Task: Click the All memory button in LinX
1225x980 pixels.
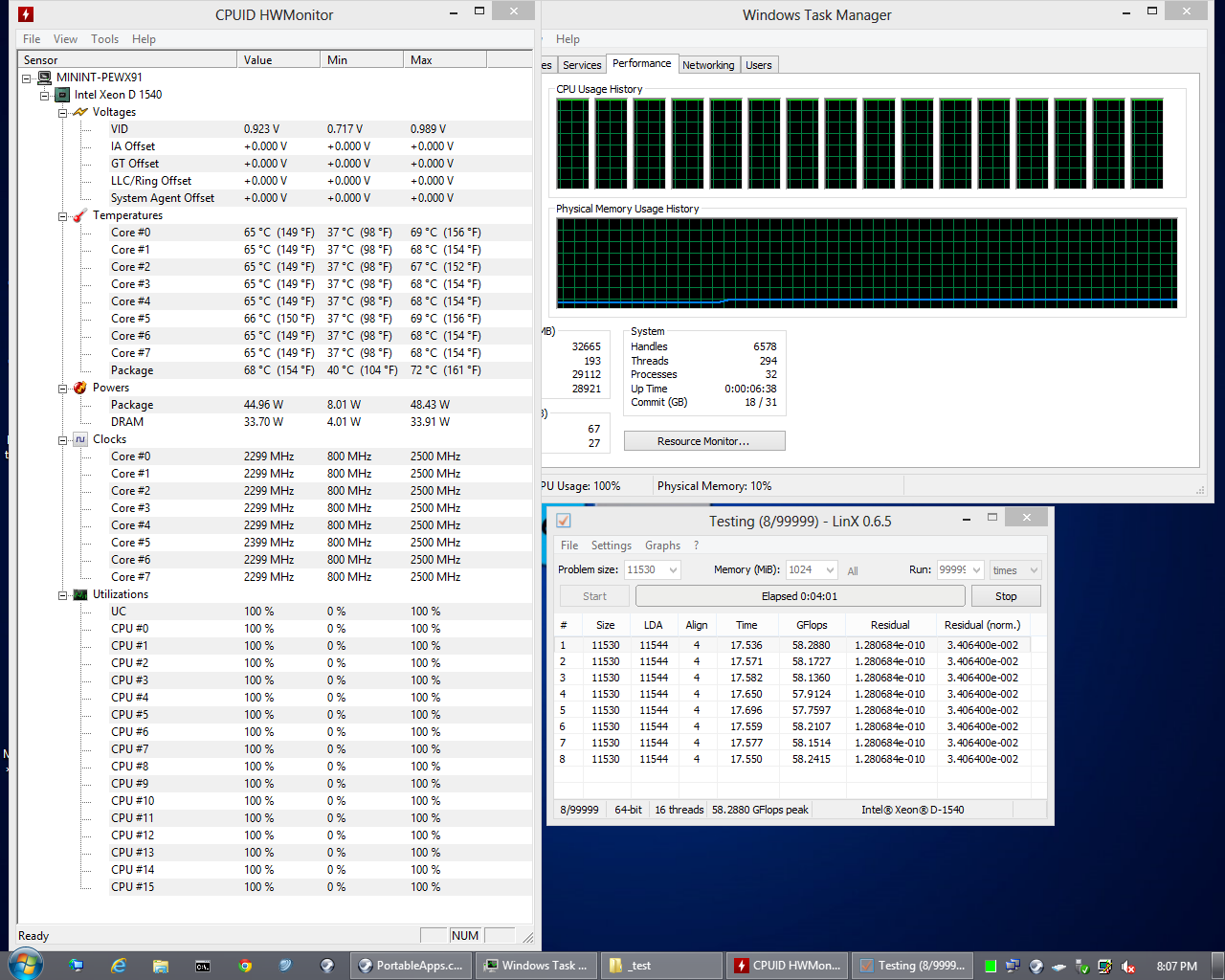Action: pyautogui.click(x=853, y=570)
